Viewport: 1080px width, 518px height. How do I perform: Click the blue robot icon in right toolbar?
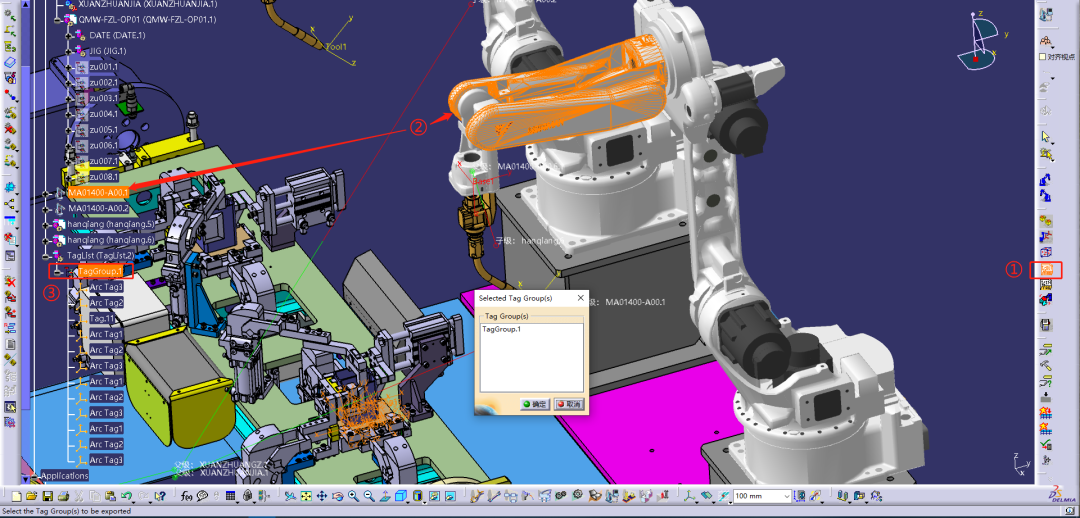(x=1046, y=180)
